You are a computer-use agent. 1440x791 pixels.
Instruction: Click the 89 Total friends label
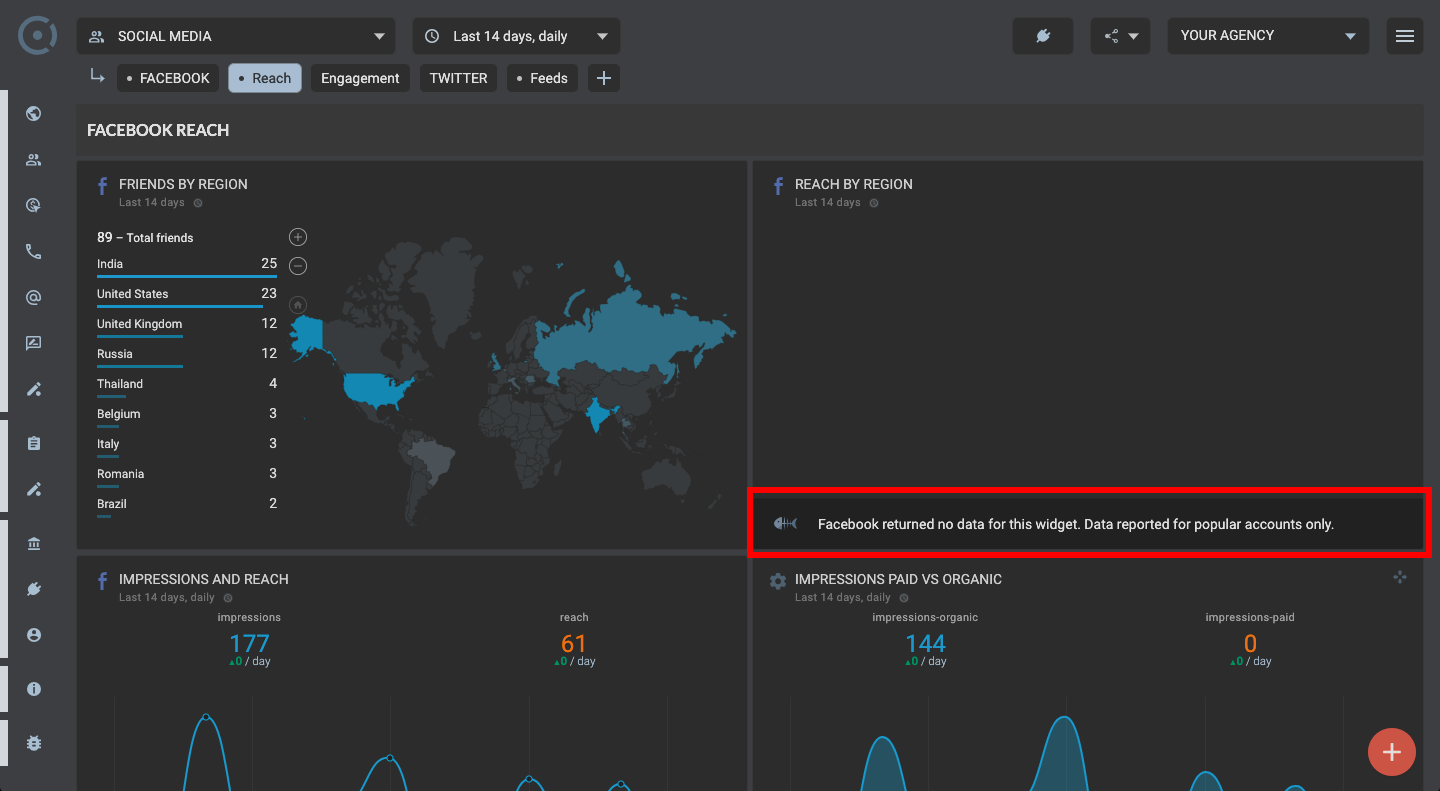[145, 238]
